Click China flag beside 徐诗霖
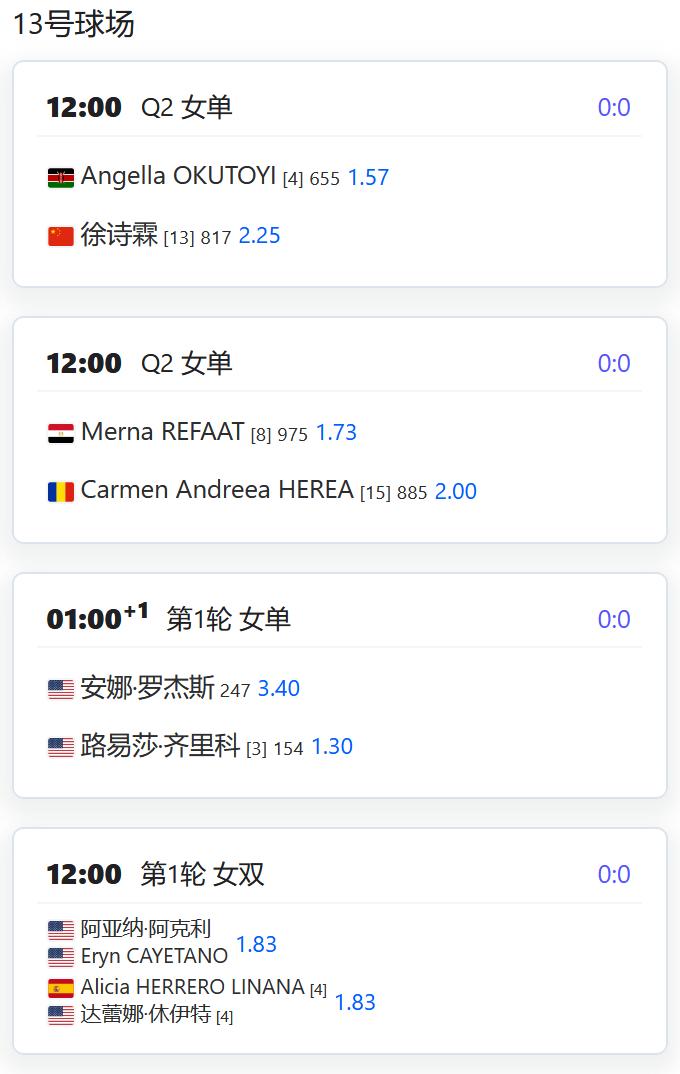The height and width of the screenshot is (1074, 680). pos(61,236)
